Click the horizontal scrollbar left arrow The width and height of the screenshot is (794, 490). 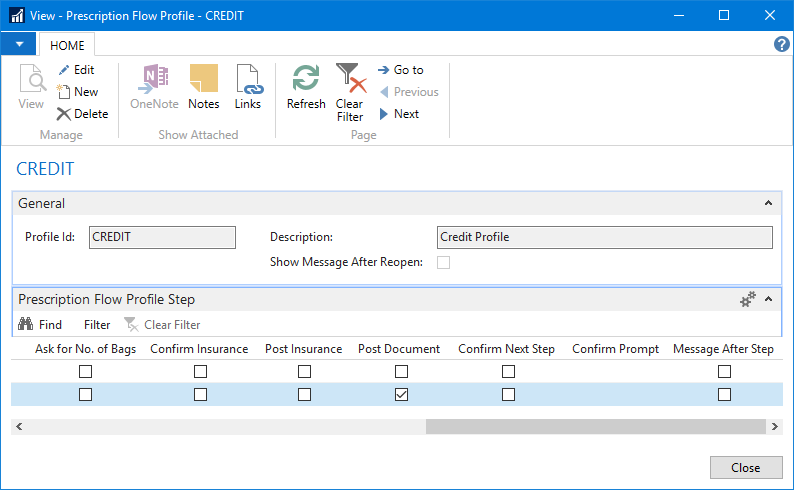[18, 426]
